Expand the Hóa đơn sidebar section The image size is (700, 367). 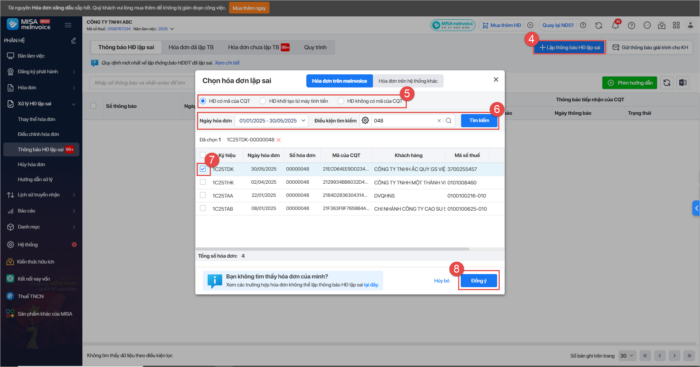[41, 88]
